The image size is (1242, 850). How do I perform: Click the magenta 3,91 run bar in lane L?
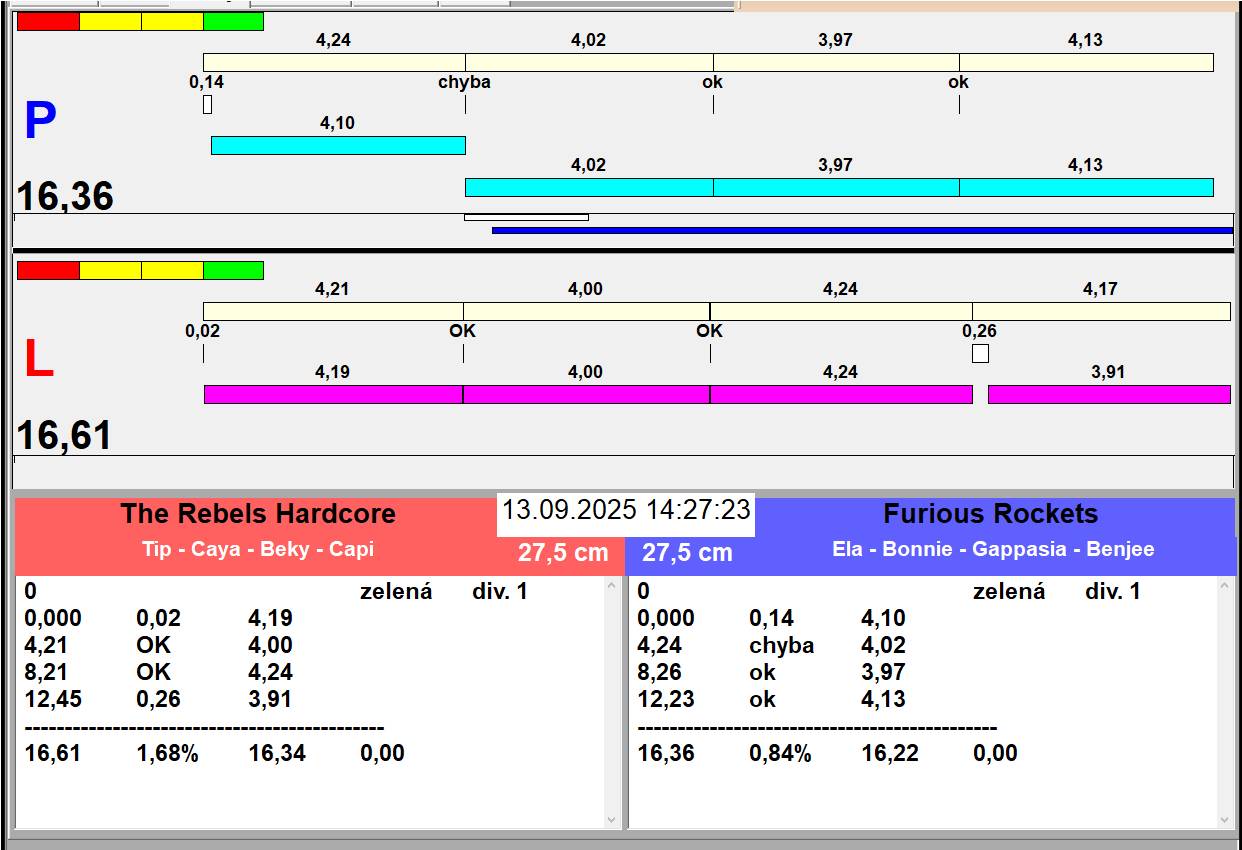coord(1108,394)
